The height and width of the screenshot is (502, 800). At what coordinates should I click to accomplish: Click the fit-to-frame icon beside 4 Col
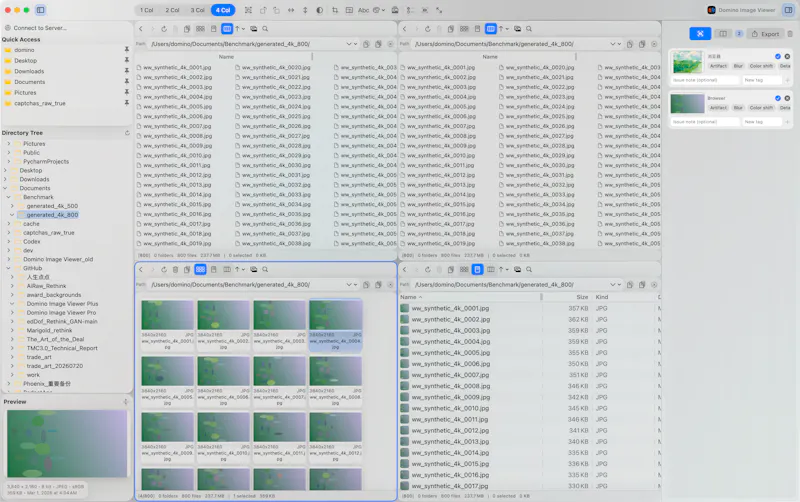pos(248,10)
